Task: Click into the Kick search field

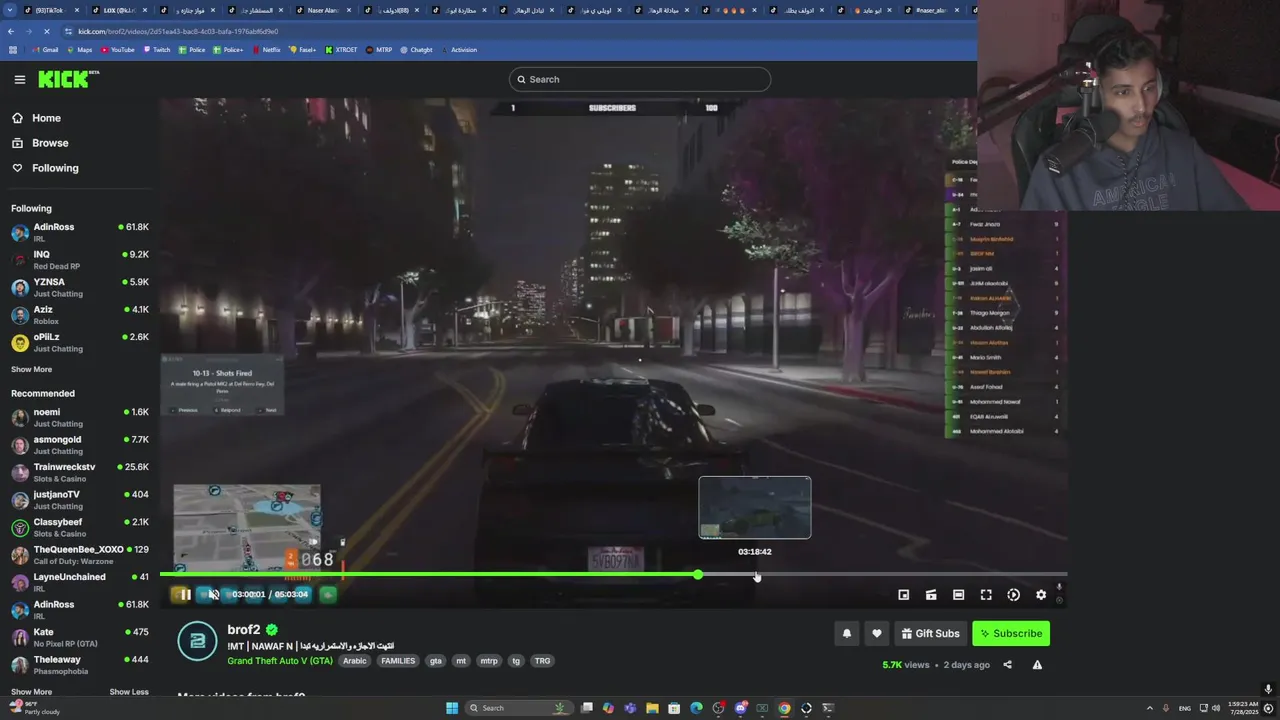Action: tap(640, 79)
